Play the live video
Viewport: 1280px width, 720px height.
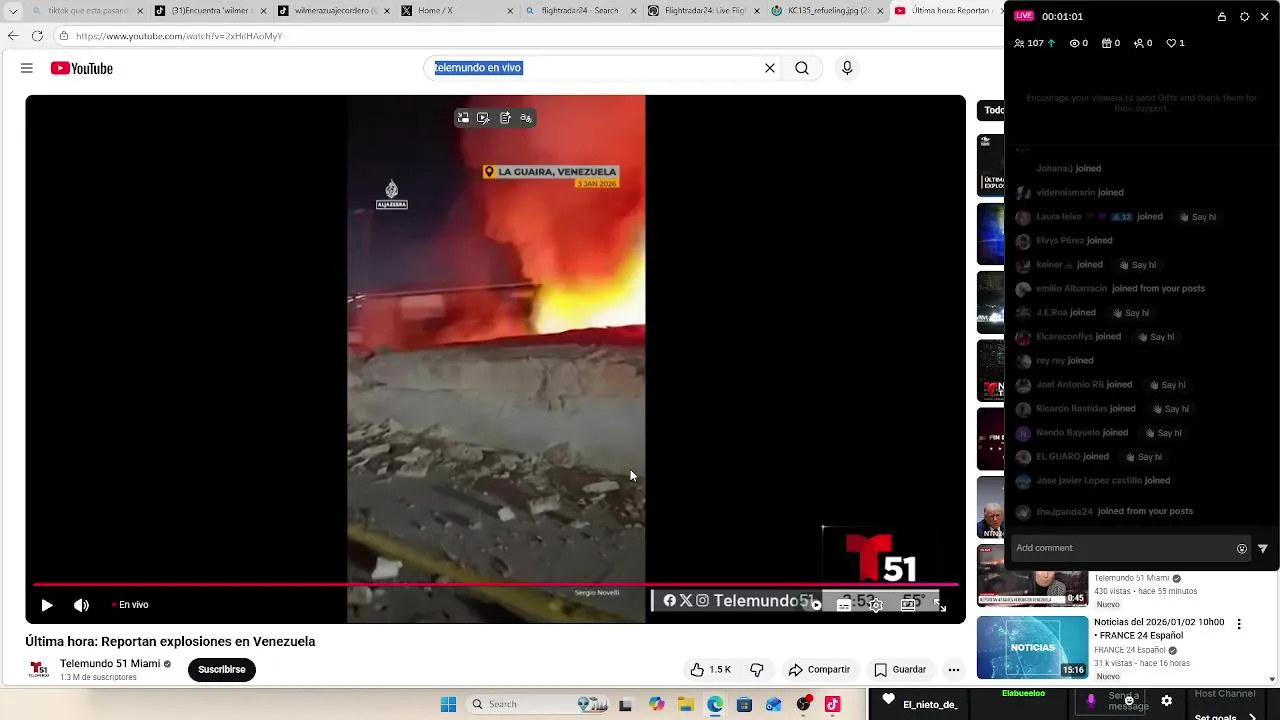coord(47,605)
